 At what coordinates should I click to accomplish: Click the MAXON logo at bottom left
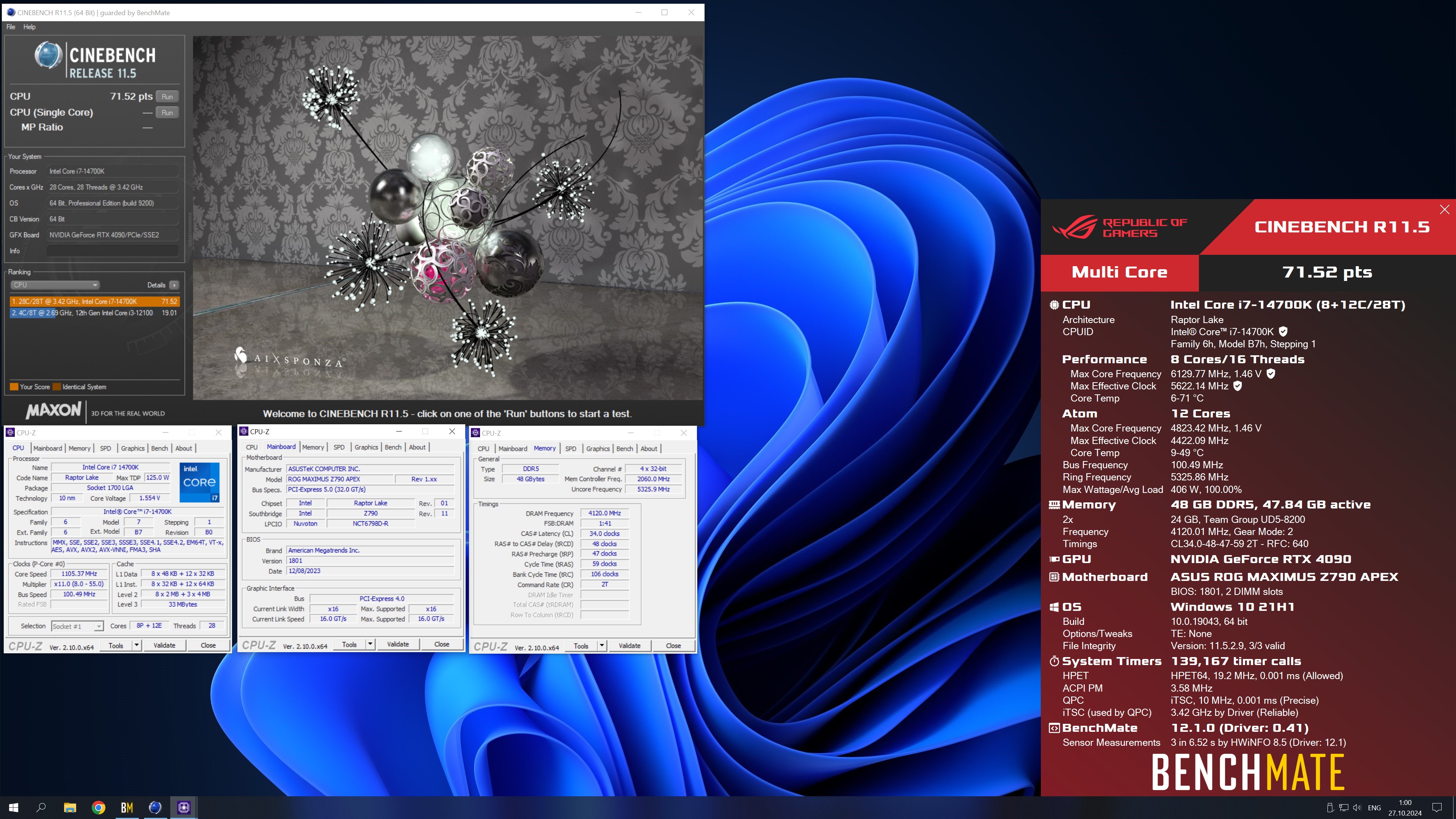pos(54,410)
